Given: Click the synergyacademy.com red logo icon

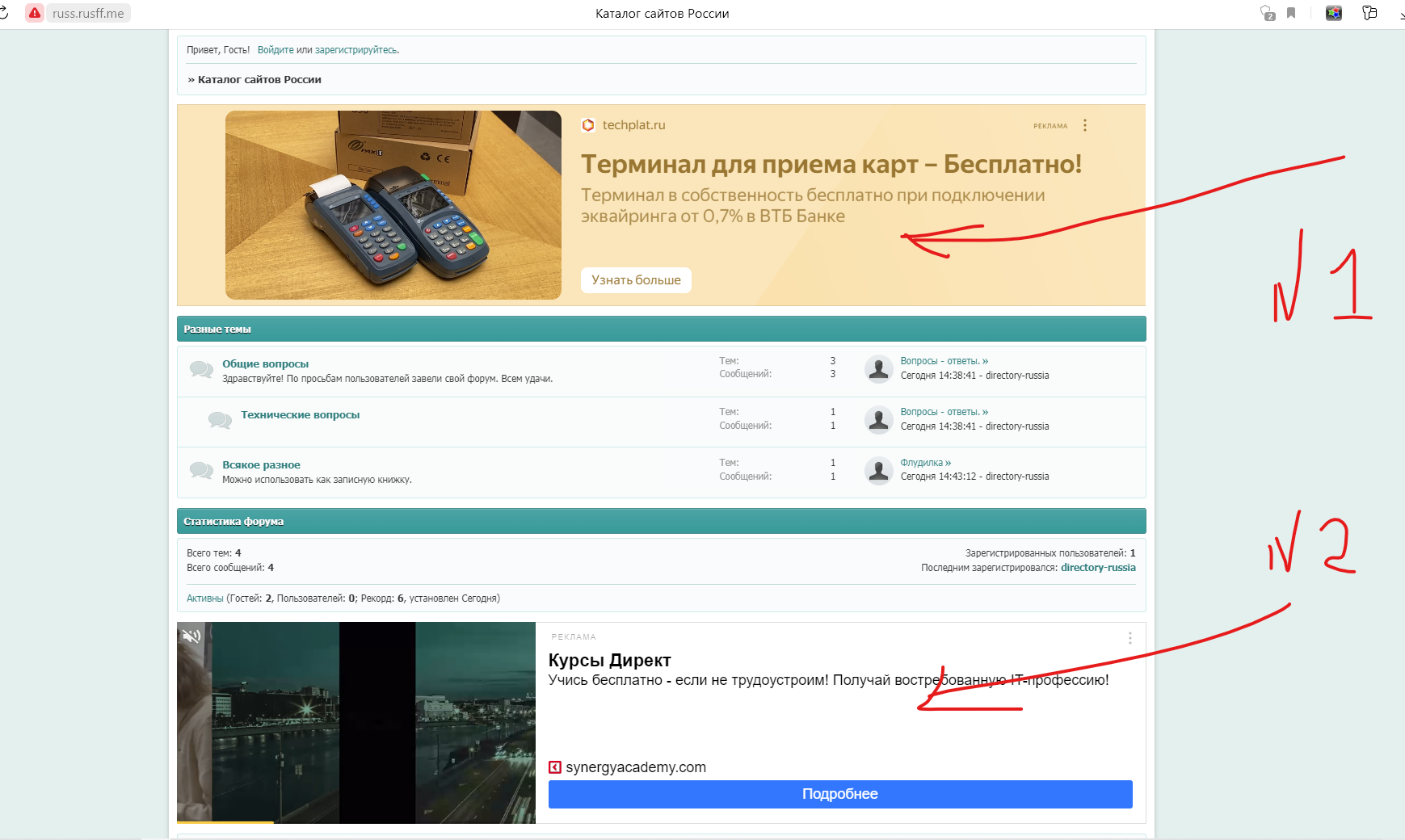Looking at the screenshot, I should [x=554, y=767].
